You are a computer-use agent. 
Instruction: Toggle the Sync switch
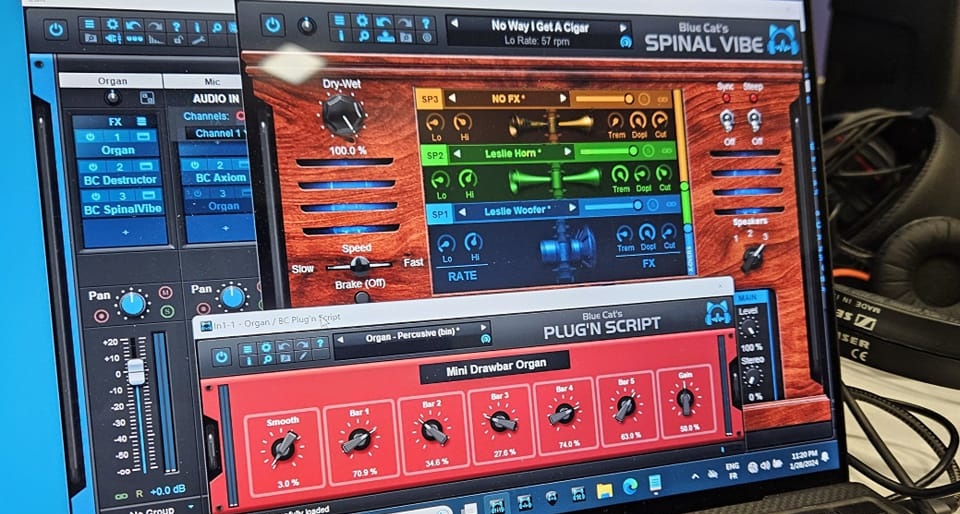tap(727, 119)
